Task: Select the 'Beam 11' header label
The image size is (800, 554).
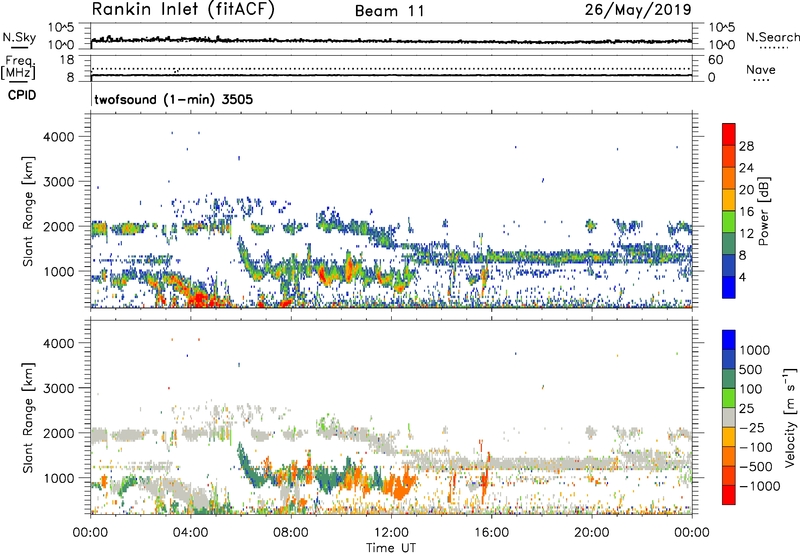Action: point(390,11)
